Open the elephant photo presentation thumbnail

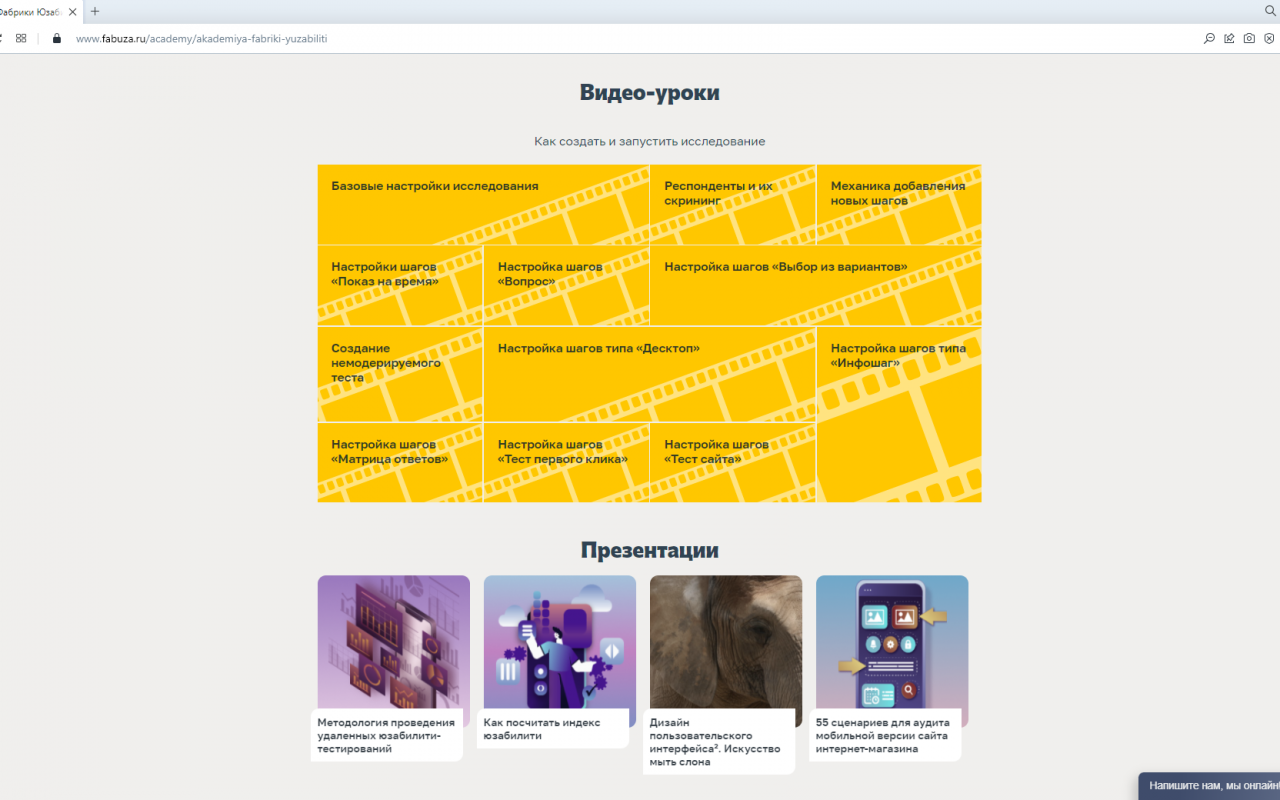[x=726, y=642]
